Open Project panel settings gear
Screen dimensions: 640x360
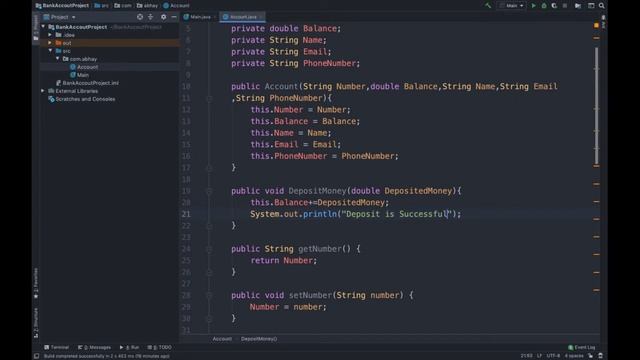click(x=163, y=17)
